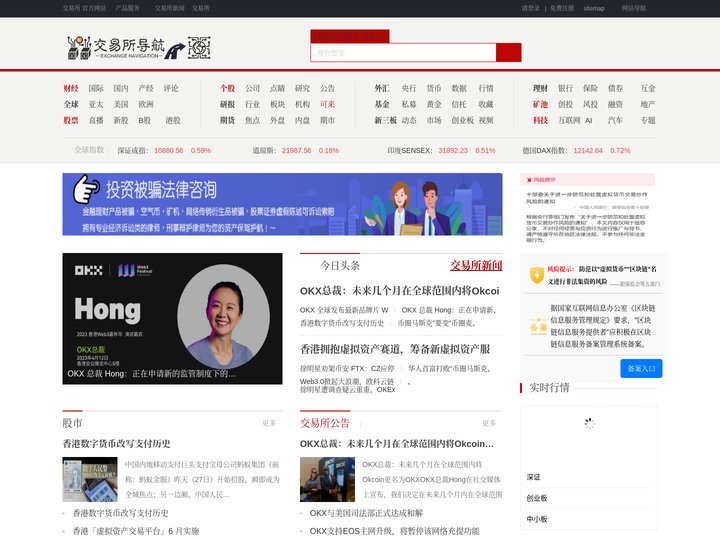720x540 pixels.
Task: Open the sitemap link
Action: [594, 8]
